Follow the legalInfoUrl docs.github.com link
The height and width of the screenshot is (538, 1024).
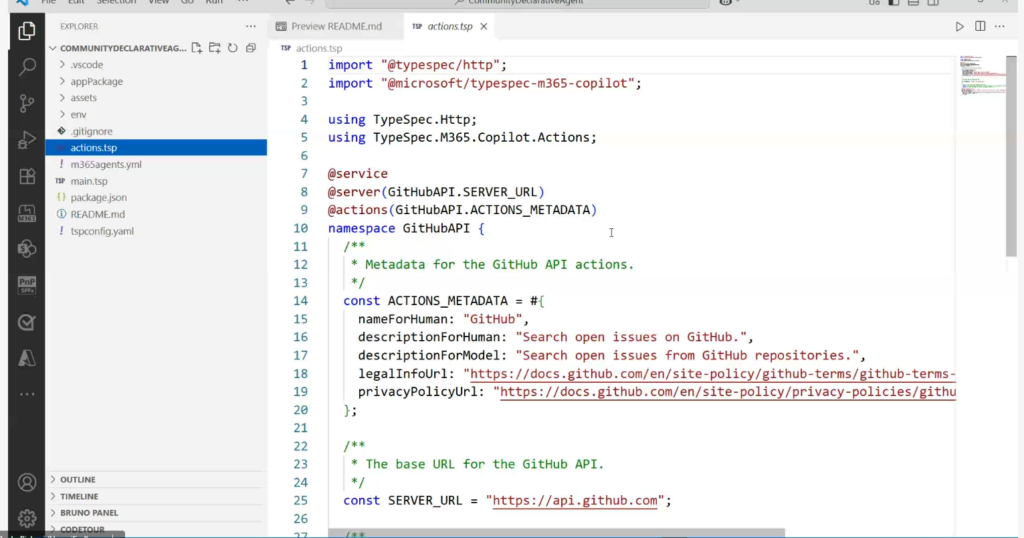point(712,373)
